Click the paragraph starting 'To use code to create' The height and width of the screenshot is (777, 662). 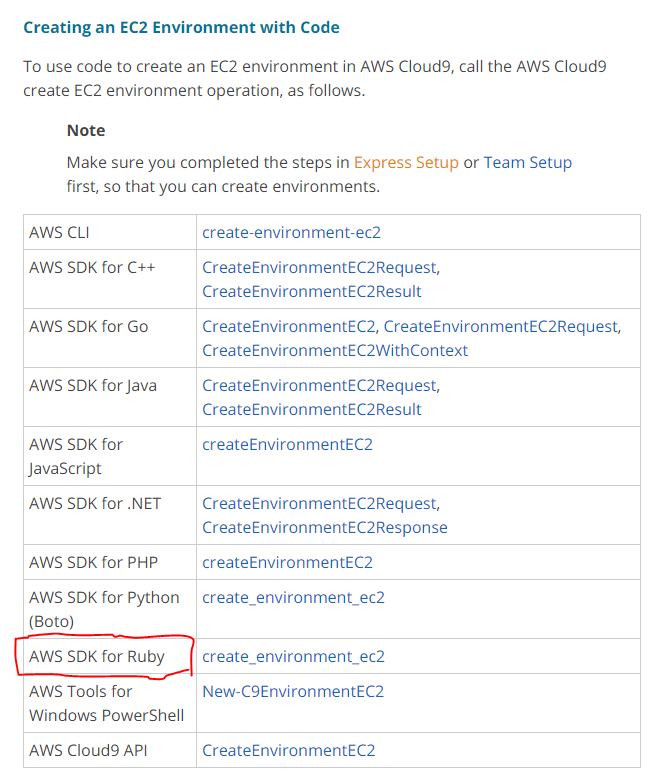(315, 78)
